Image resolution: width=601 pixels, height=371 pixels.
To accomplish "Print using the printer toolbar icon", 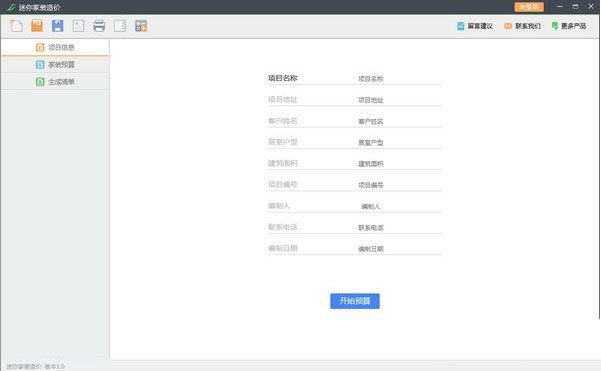I will pos(99,26).
